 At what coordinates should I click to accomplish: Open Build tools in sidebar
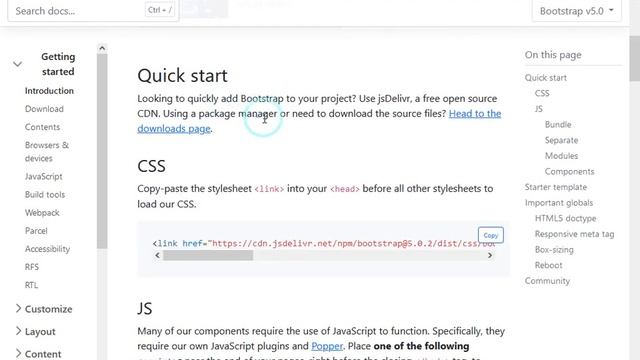pyautogui.click(x=45, y=195)
